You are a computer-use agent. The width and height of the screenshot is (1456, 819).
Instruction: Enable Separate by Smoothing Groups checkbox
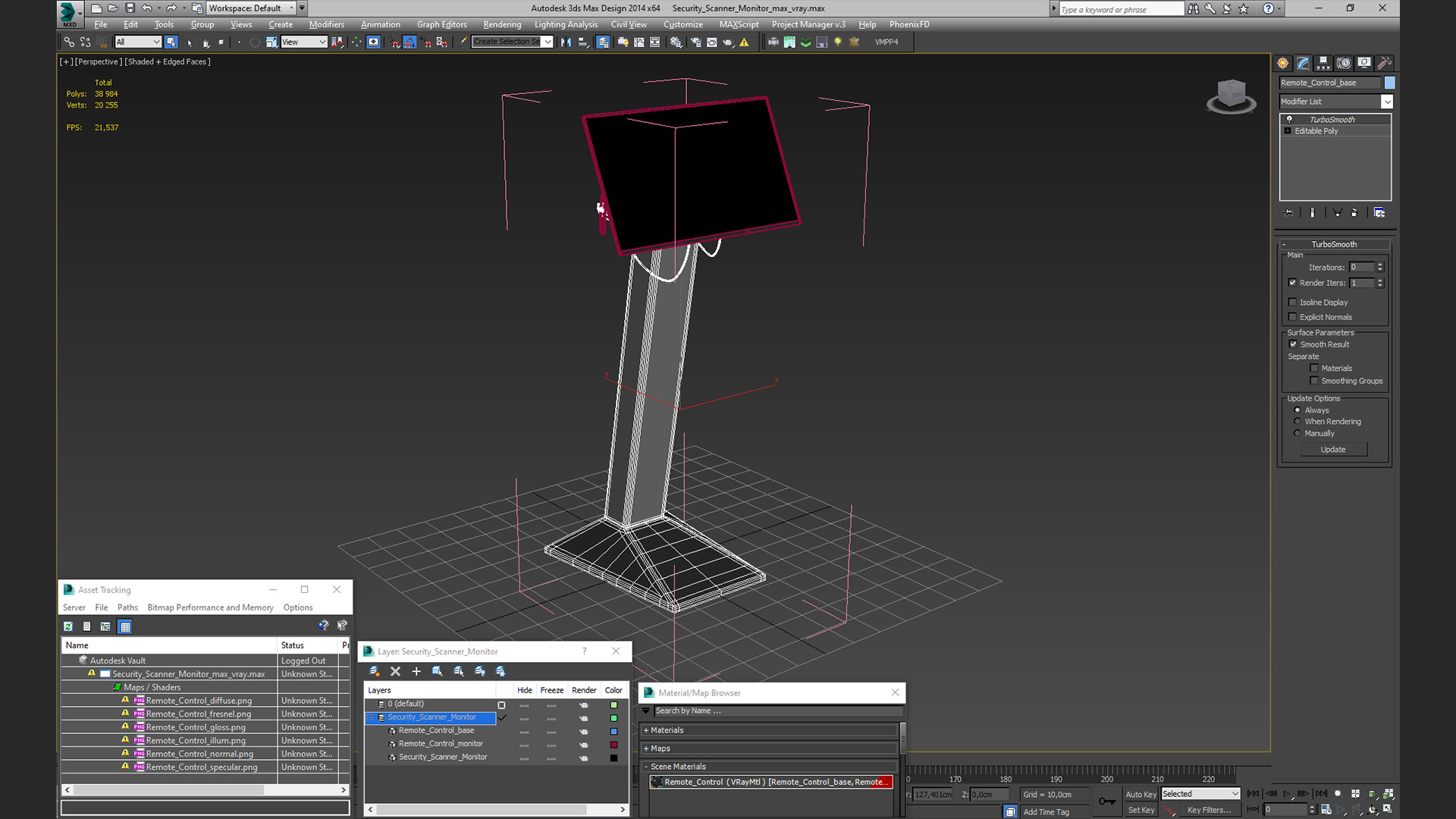1314,381
